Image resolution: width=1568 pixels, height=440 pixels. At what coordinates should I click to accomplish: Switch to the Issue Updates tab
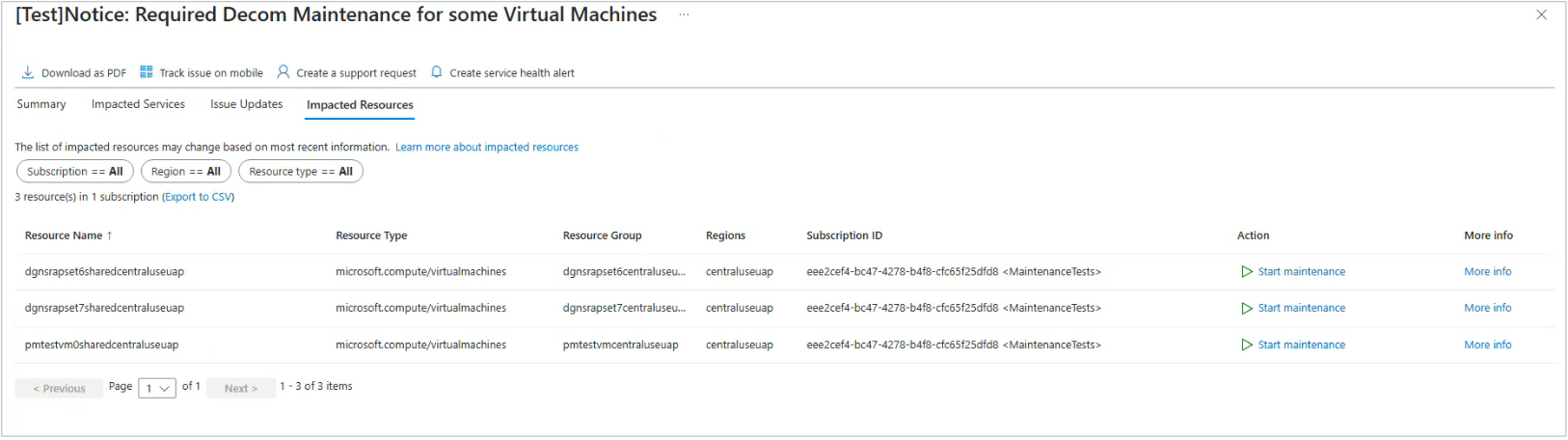247,104
